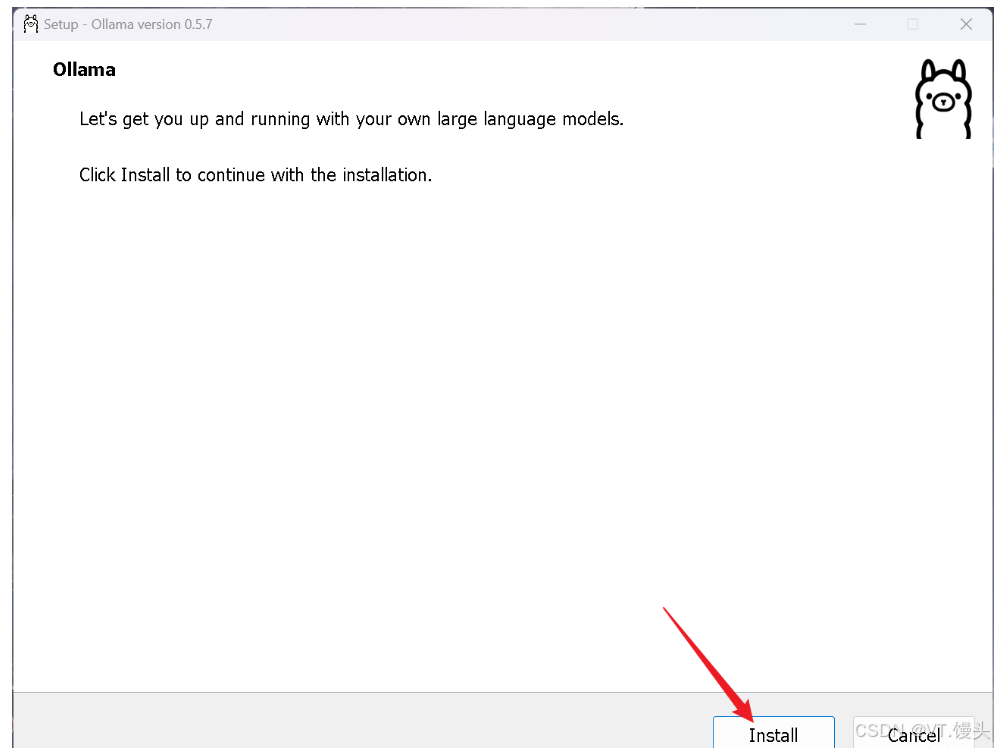This screenshot has width=994, height=748.
Task: Minimize the Ollama Setup window
Action: [860, 24]
